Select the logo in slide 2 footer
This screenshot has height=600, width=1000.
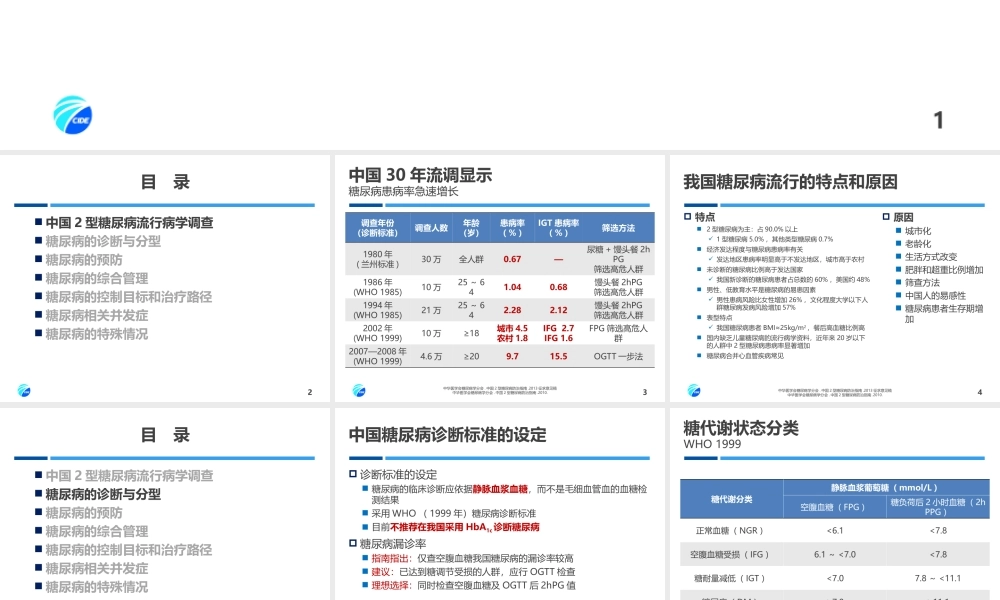coord(25,389)
